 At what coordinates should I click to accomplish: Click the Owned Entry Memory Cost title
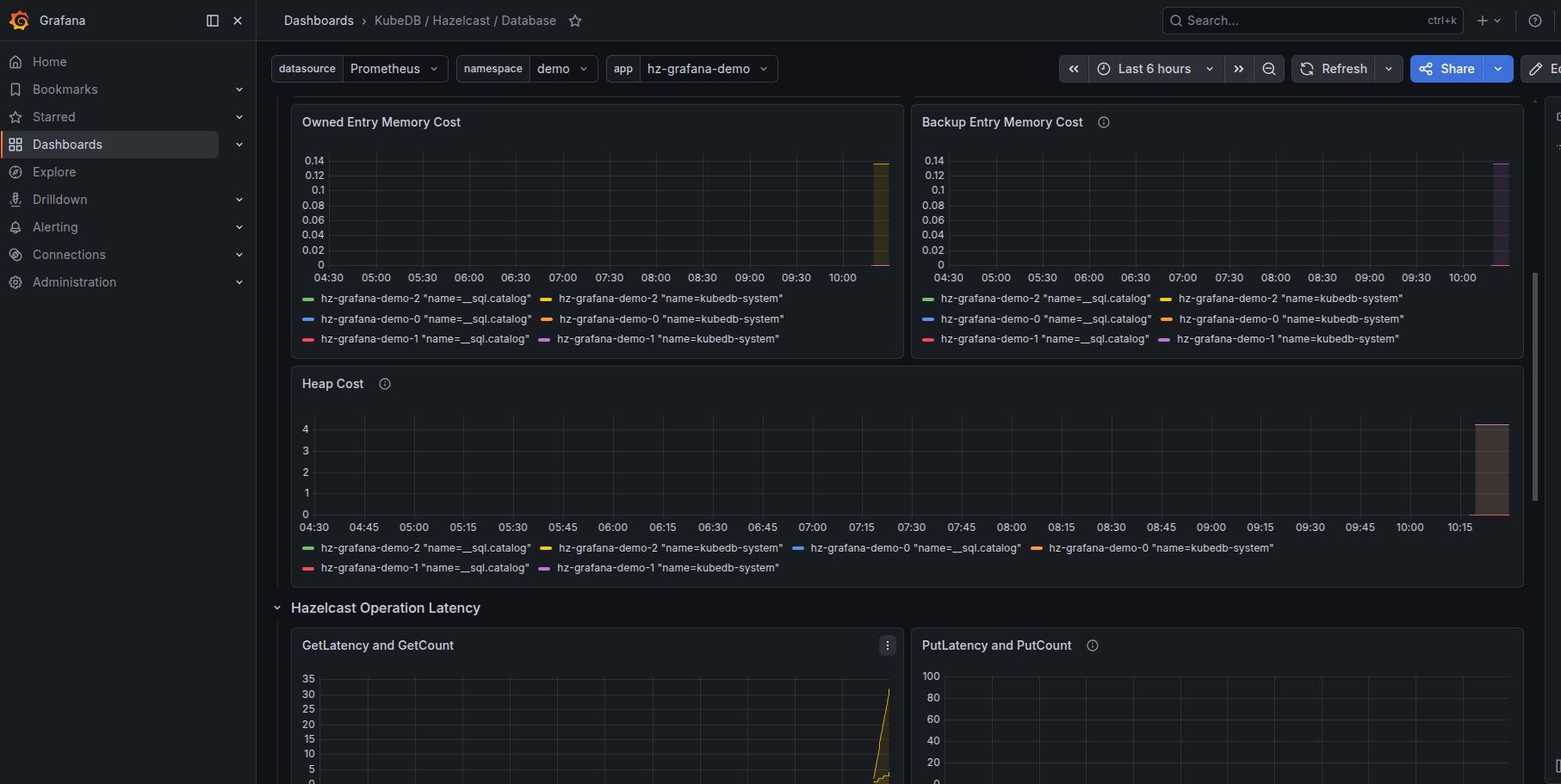pyautogui.click(x=381, y=122)
